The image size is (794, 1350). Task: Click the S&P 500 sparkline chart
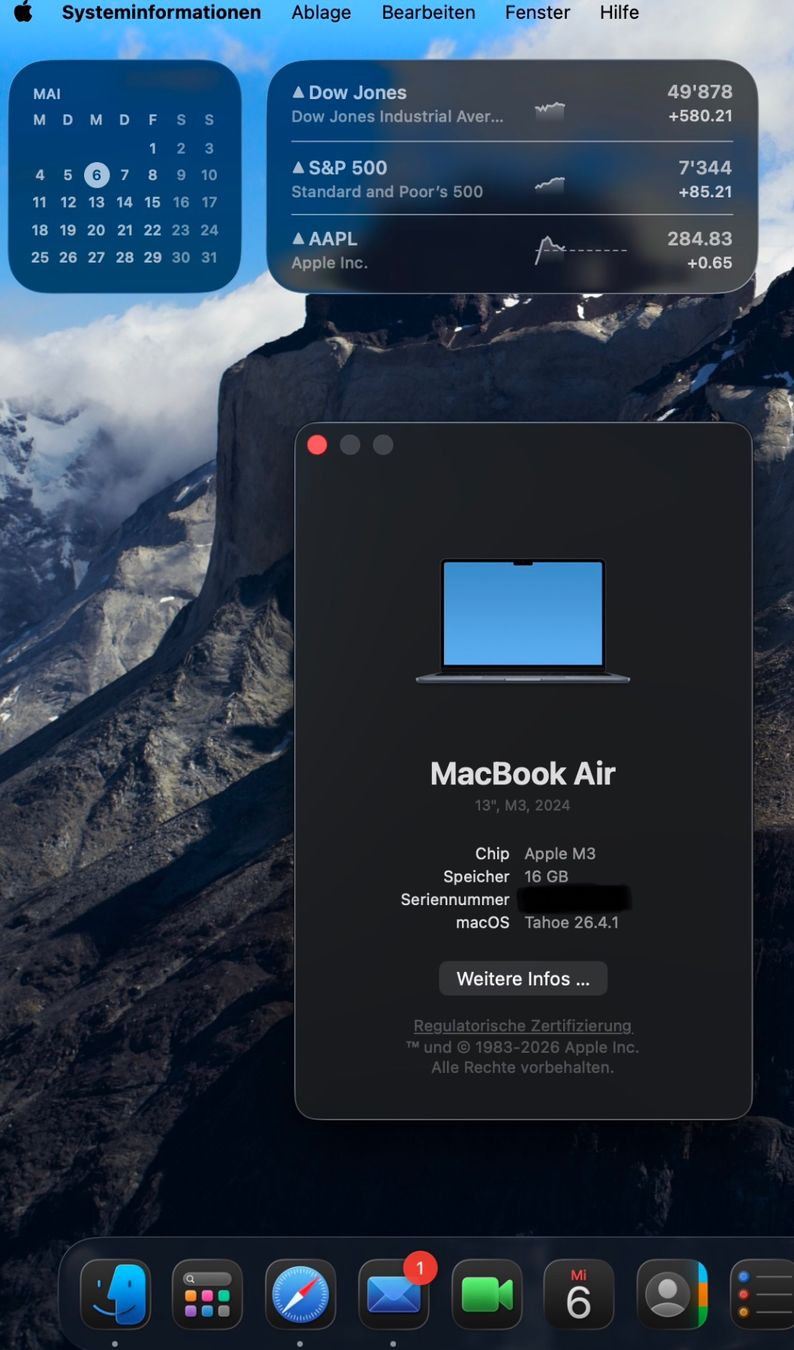click(x=550, y=184)
